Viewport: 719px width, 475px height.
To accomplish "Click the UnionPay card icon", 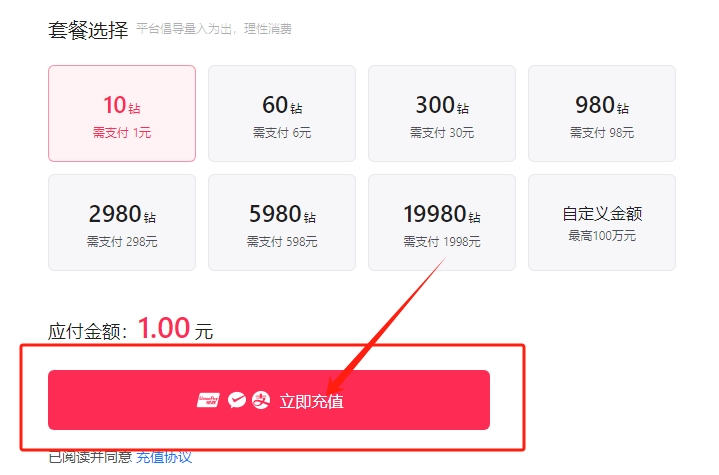I will [209, 400].
